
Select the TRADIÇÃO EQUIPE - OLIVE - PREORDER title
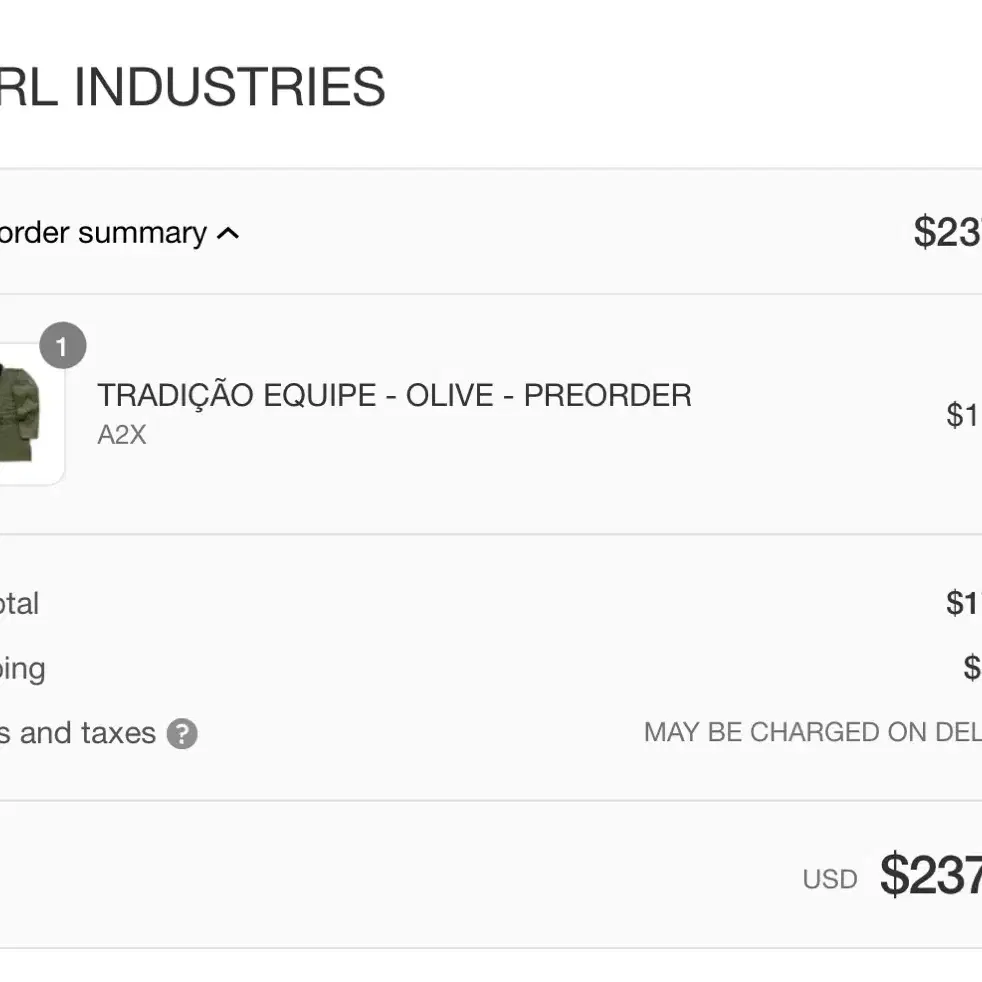394,395
